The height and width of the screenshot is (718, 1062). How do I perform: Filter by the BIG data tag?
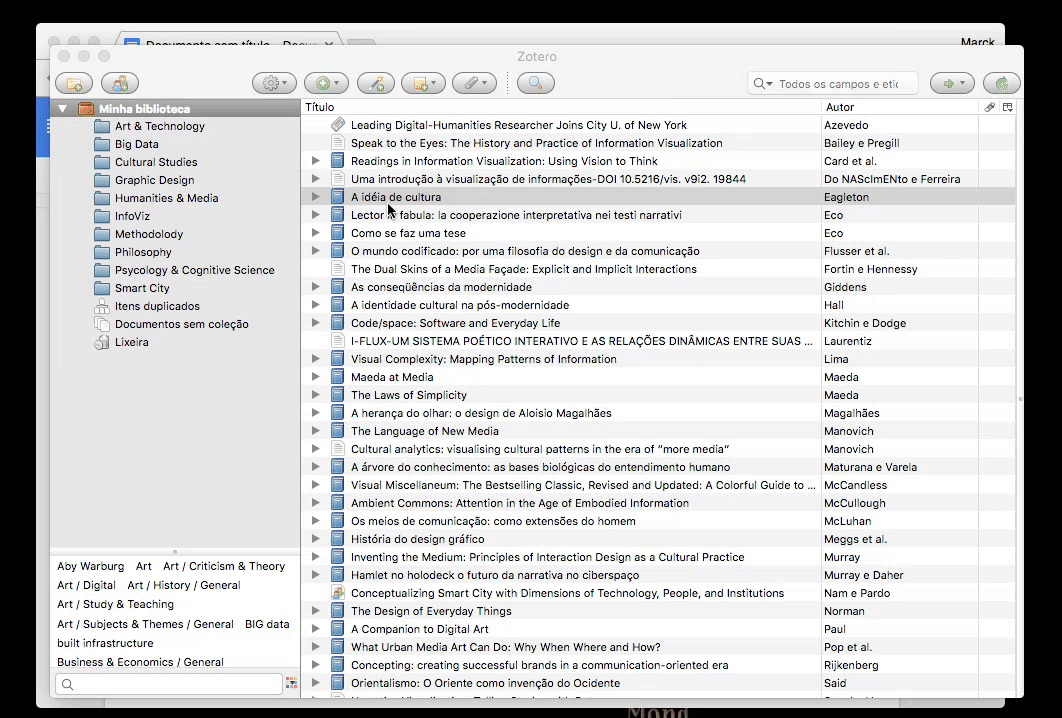(267, 624)
